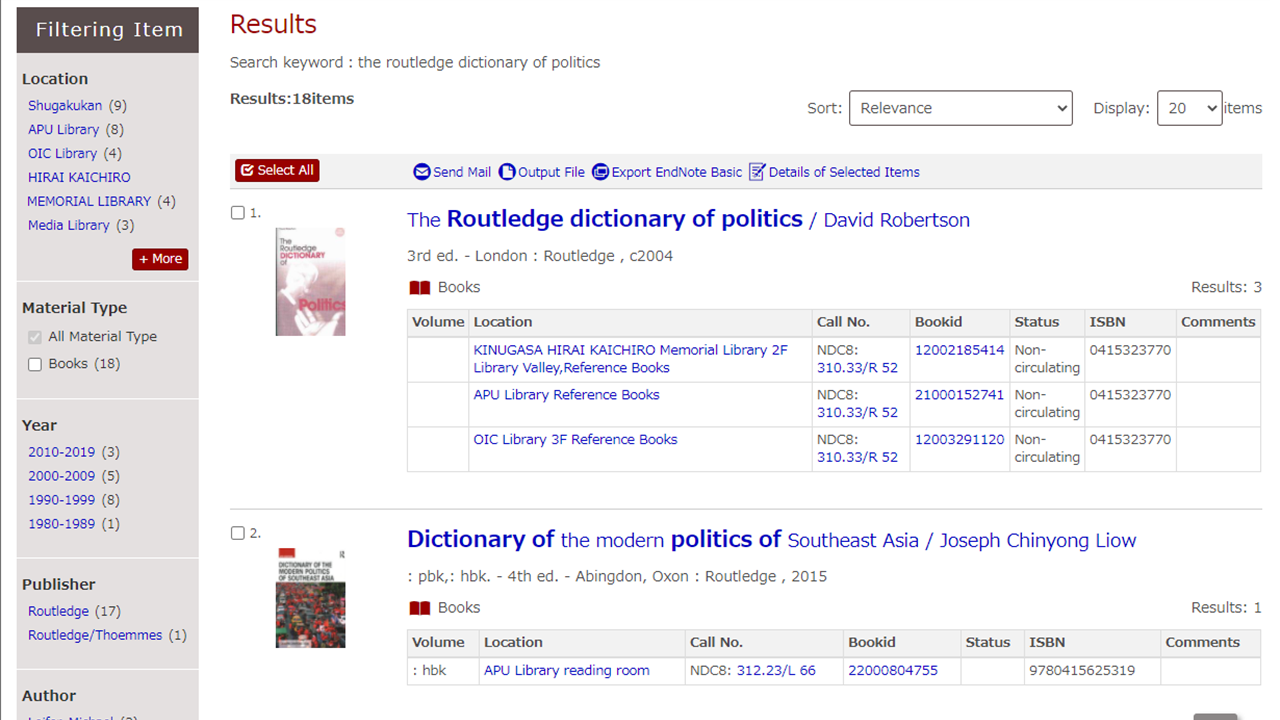This screenshot has height=720, width=1280.
Task: Click the Details of Selected Items icon
Action: click(x=757, y=172)
